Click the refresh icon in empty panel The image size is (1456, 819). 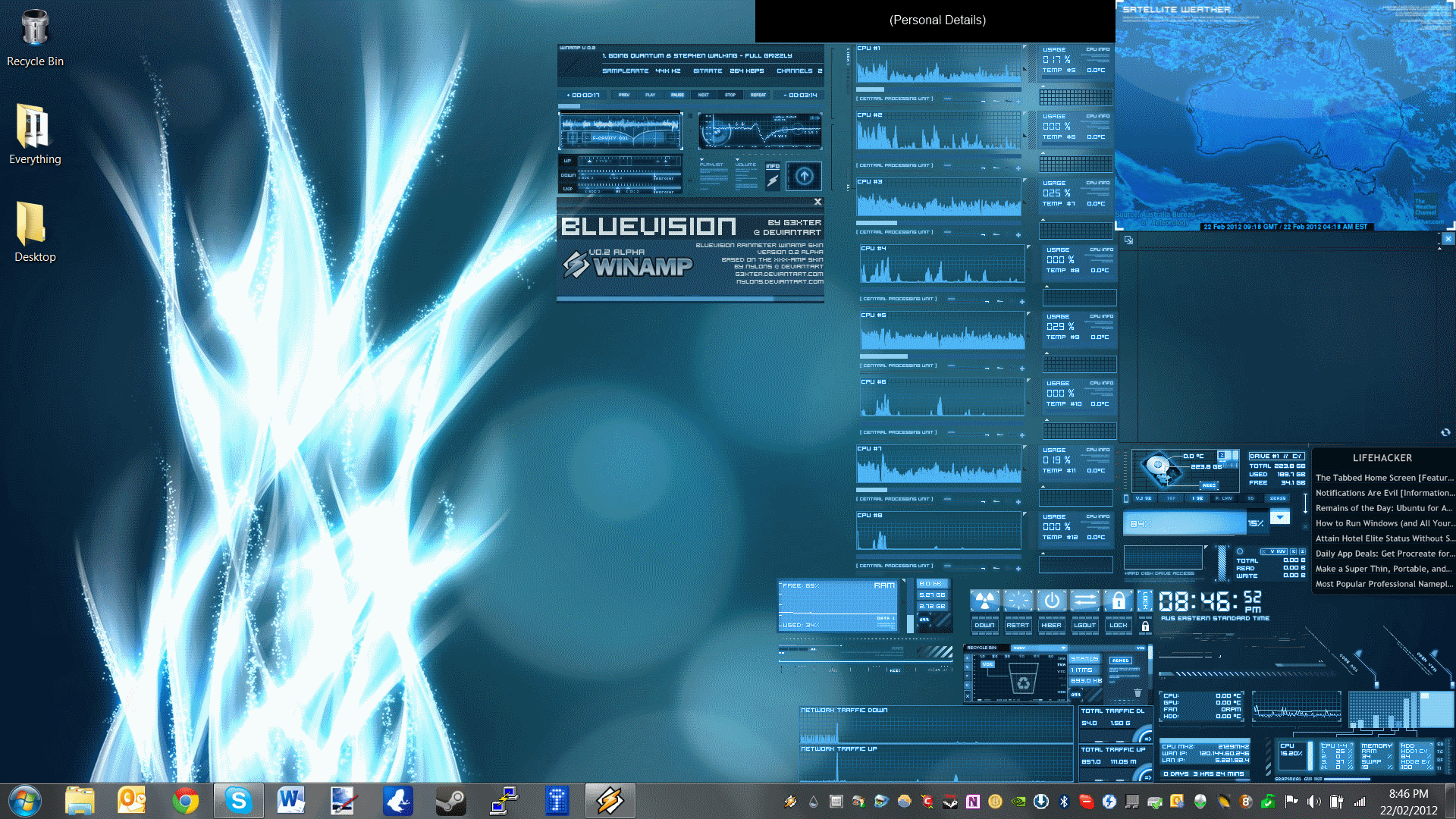pos(1445,432)
